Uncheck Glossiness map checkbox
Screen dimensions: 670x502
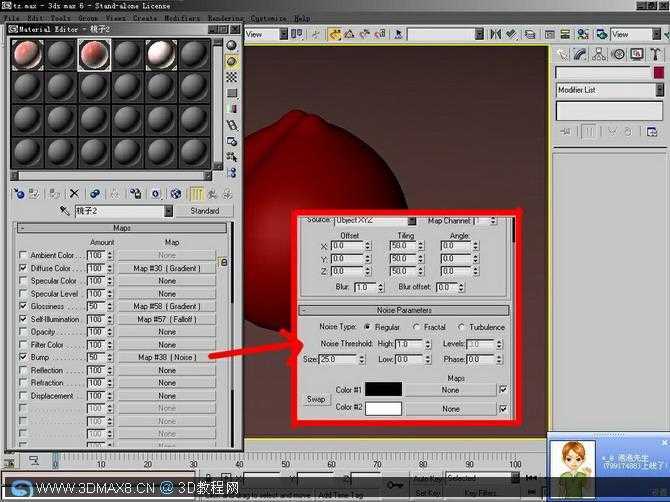coord(23,306)
